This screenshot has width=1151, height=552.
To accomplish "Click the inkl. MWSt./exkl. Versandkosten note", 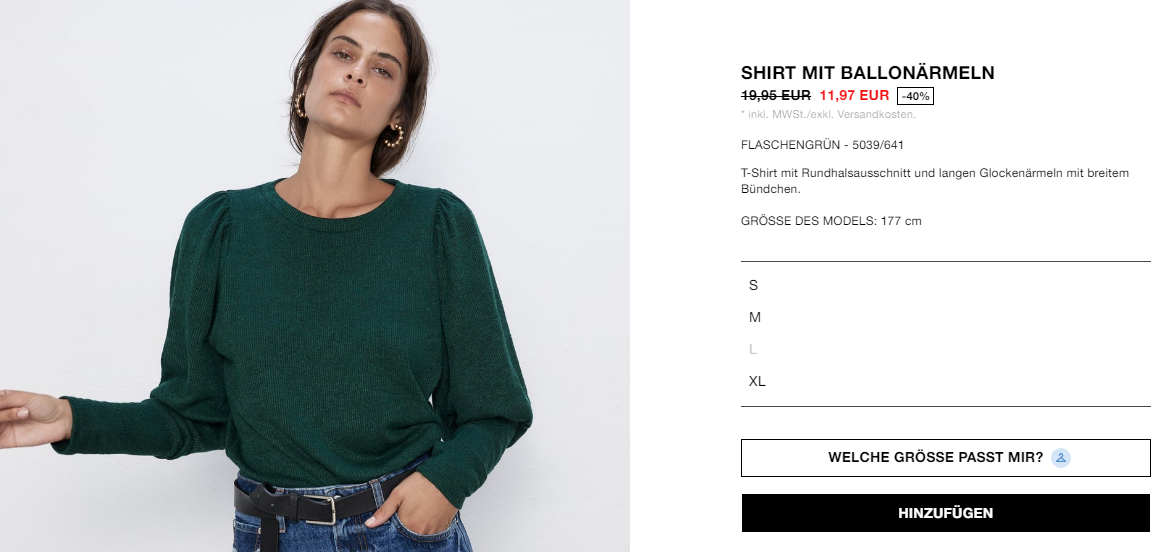I will [828, 115].
